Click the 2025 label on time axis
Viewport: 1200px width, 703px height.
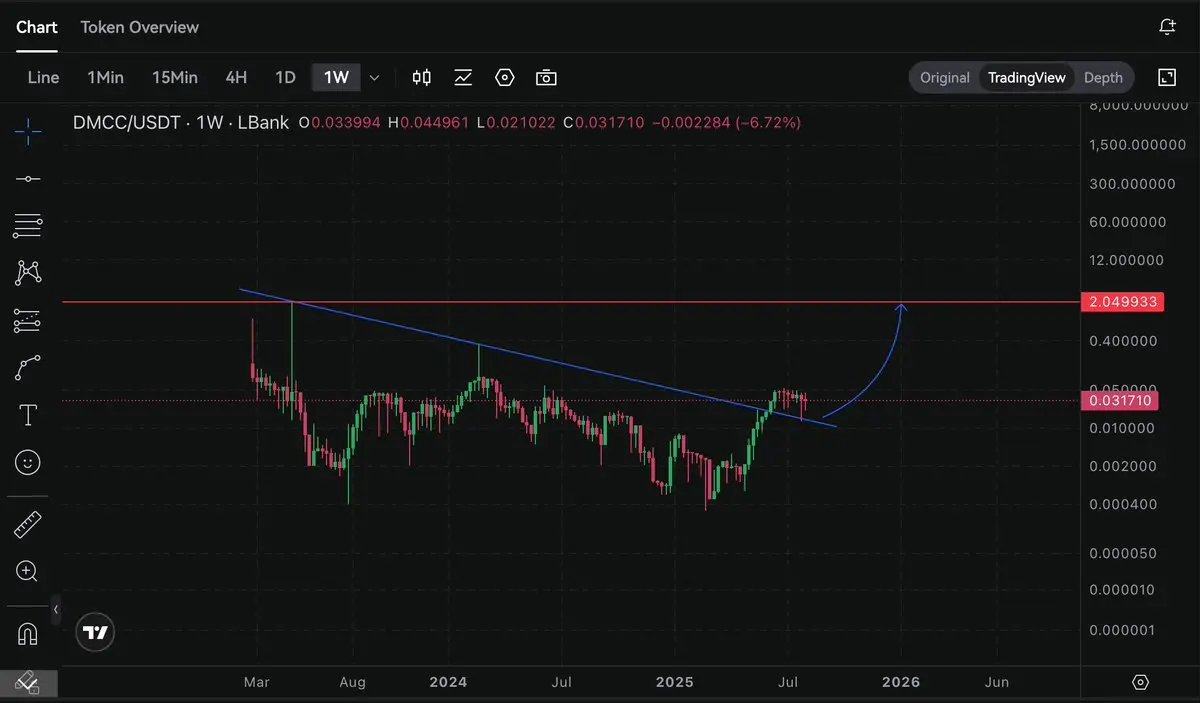[675, 682]
